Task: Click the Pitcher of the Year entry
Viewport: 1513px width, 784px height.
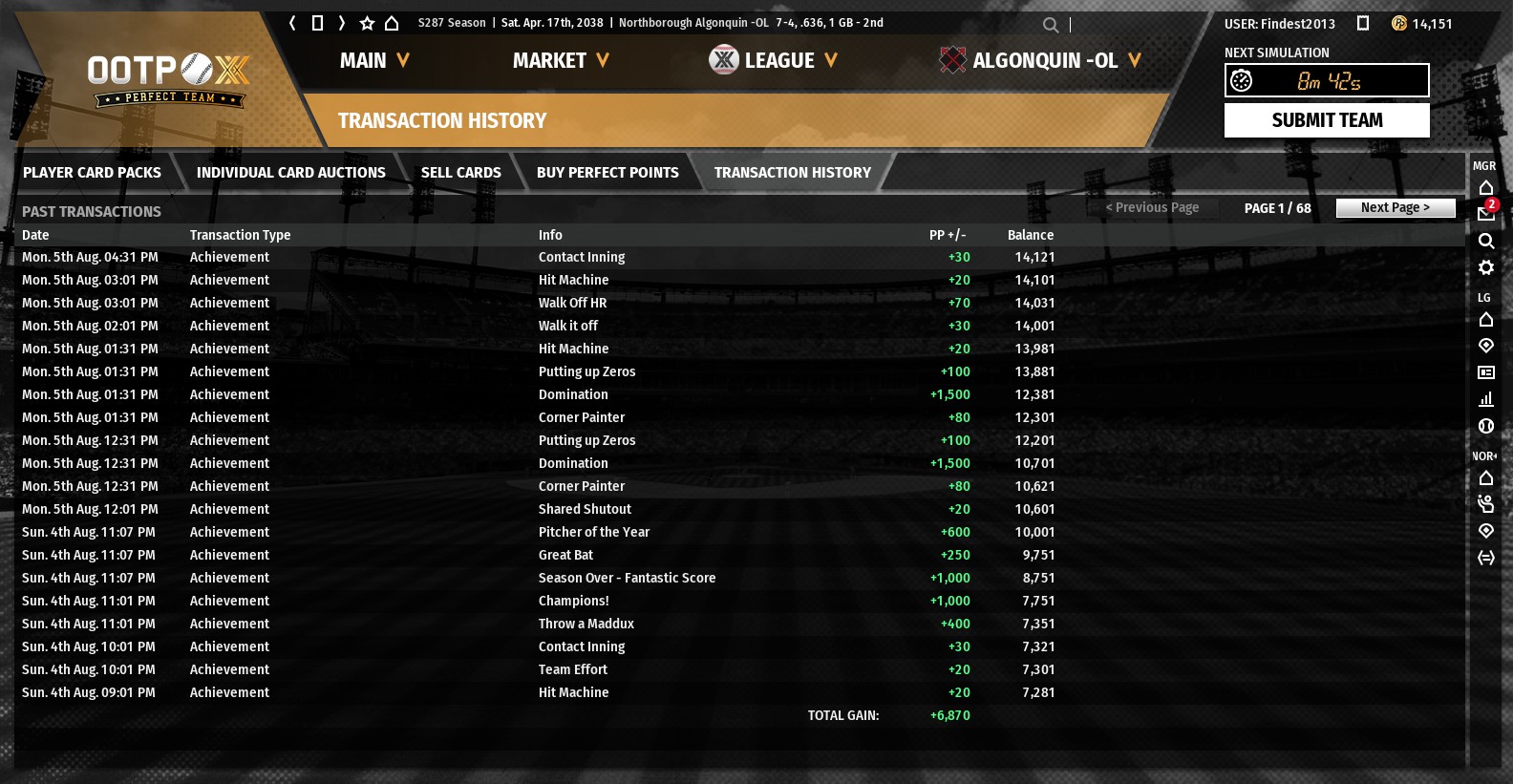Action: 593,532
